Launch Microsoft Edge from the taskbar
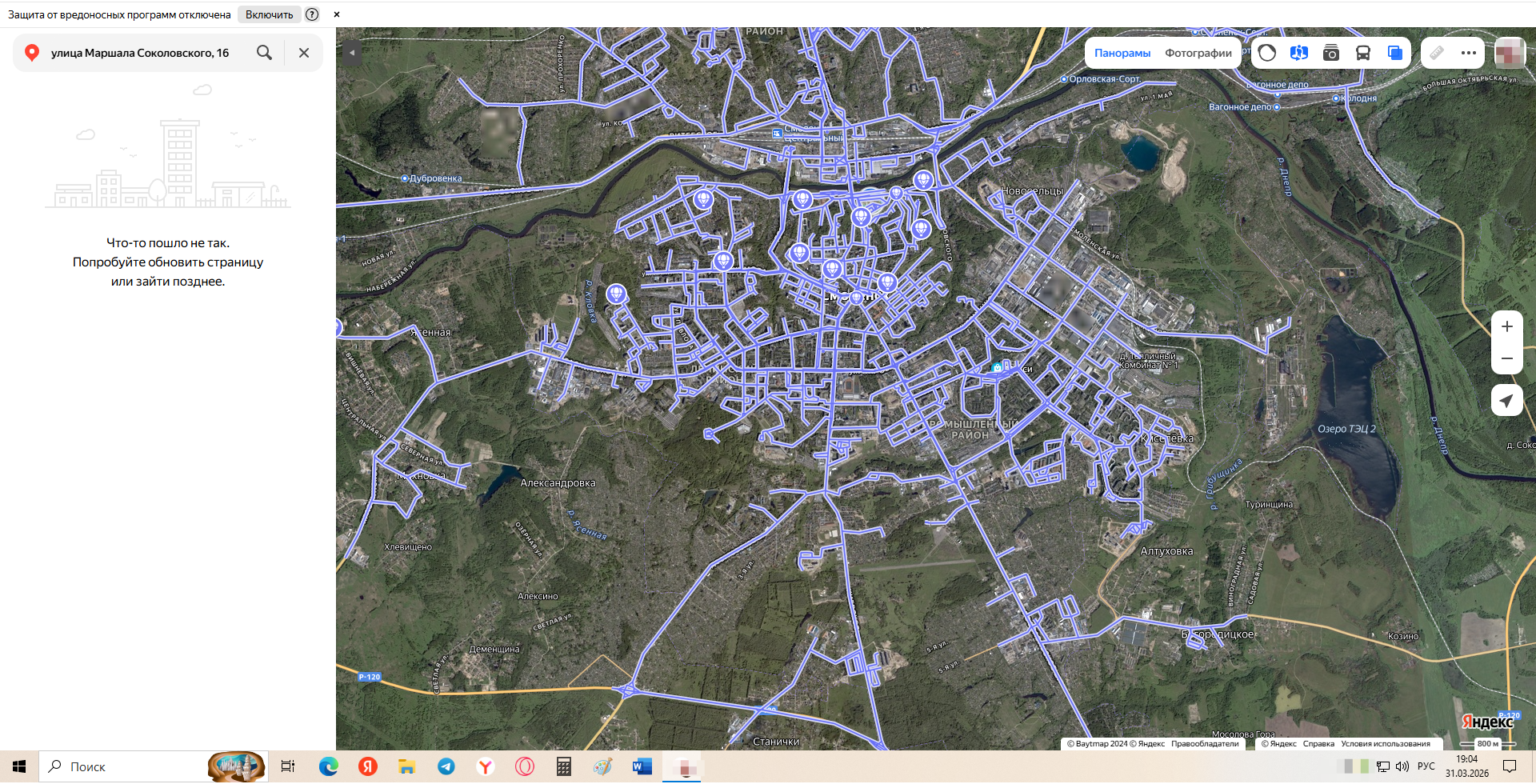The width and height of the screenshot is (1536, 784). click(x=328, y=766)
